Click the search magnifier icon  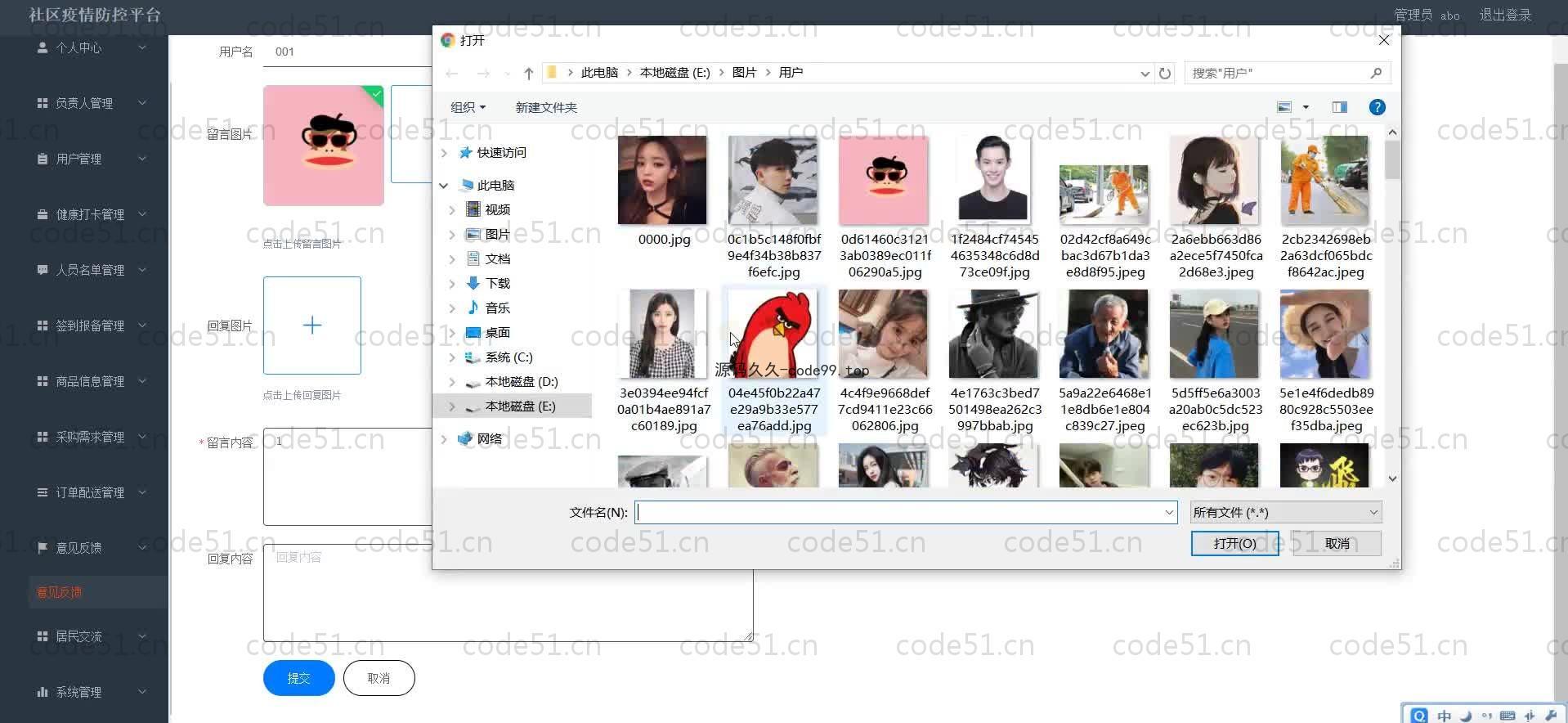click(x=1376, y=73)
